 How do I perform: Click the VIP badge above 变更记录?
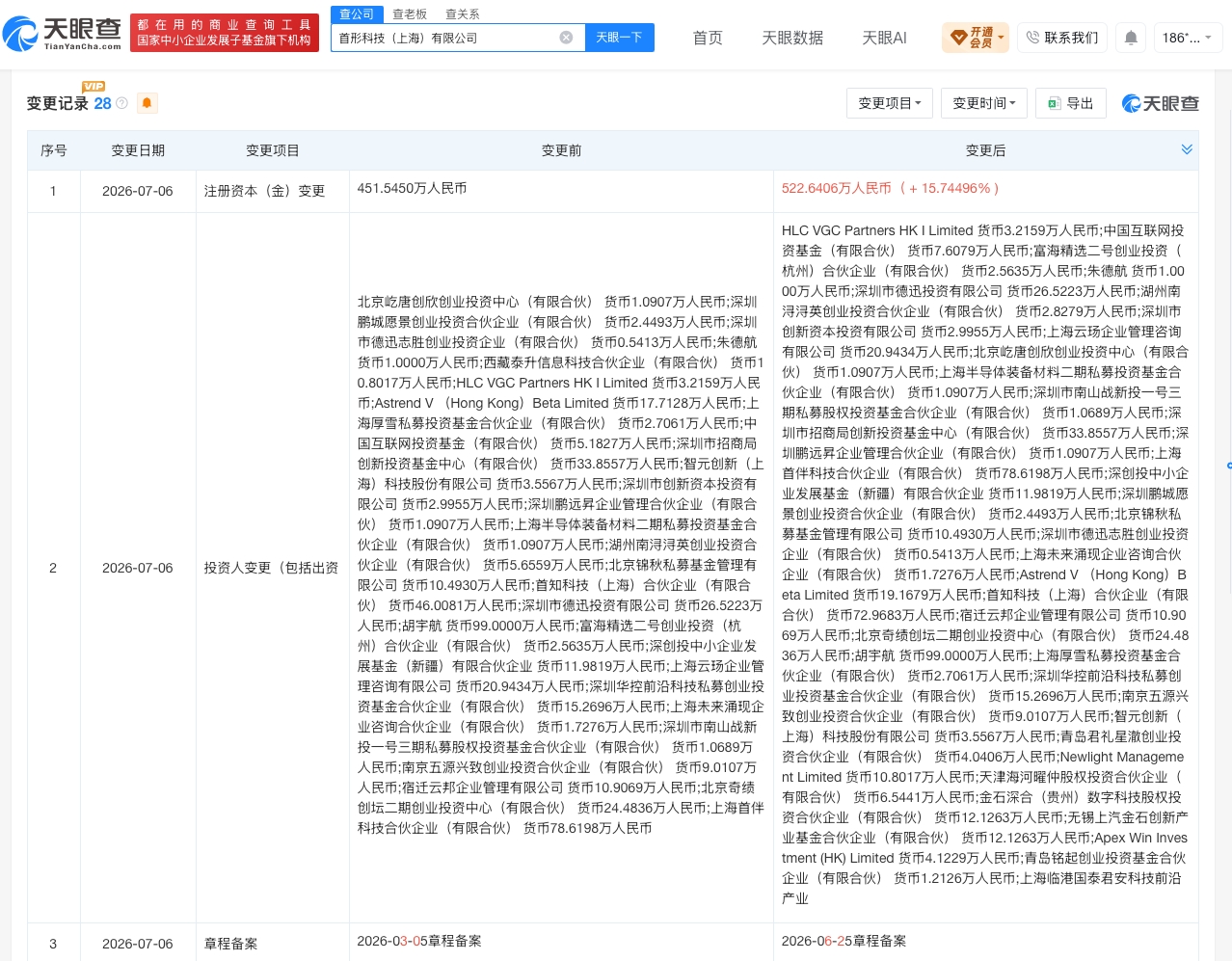[94, 87]
